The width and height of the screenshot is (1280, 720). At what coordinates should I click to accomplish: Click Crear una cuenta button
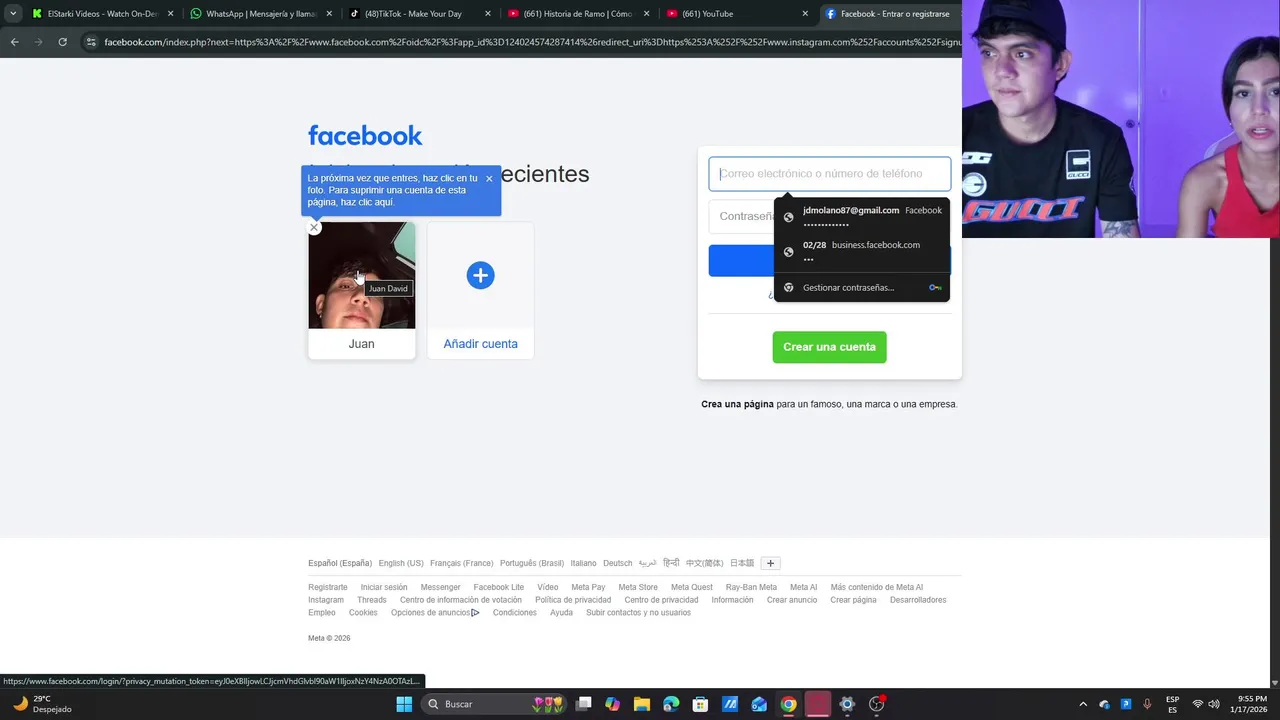829,347
